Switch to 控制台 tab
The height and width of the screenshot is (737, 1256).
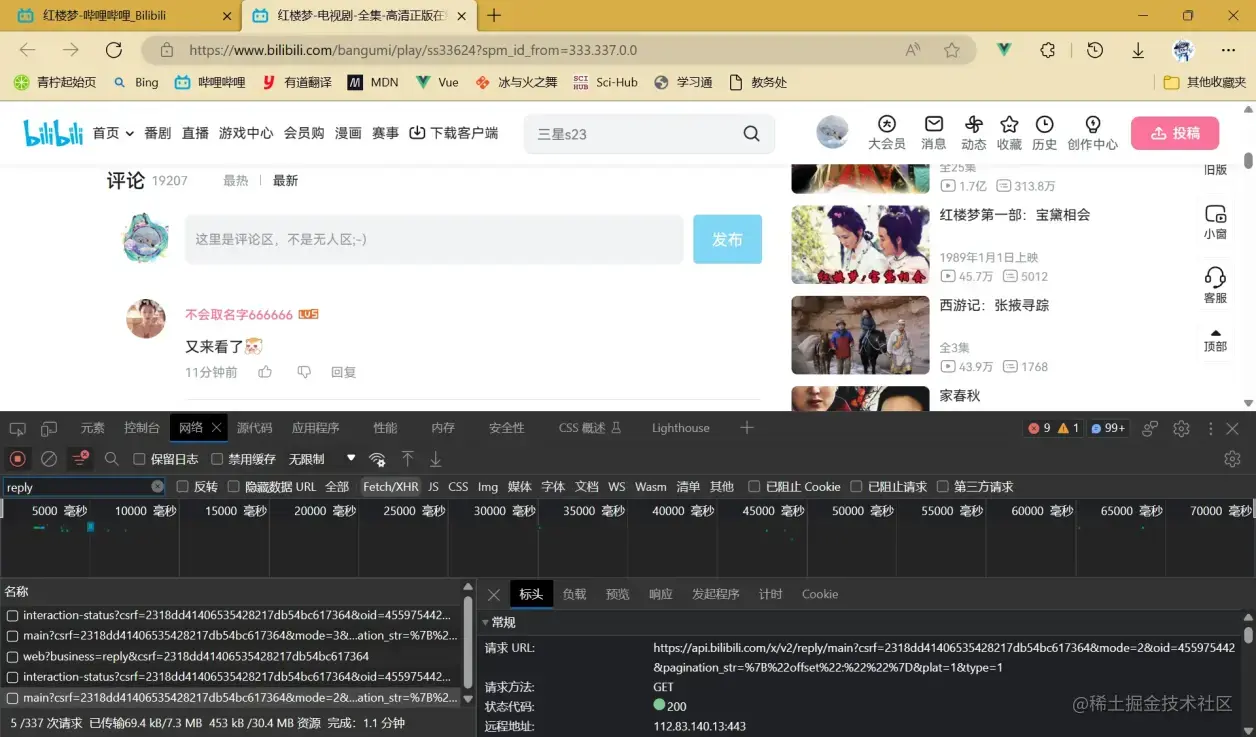click(142, 428)
